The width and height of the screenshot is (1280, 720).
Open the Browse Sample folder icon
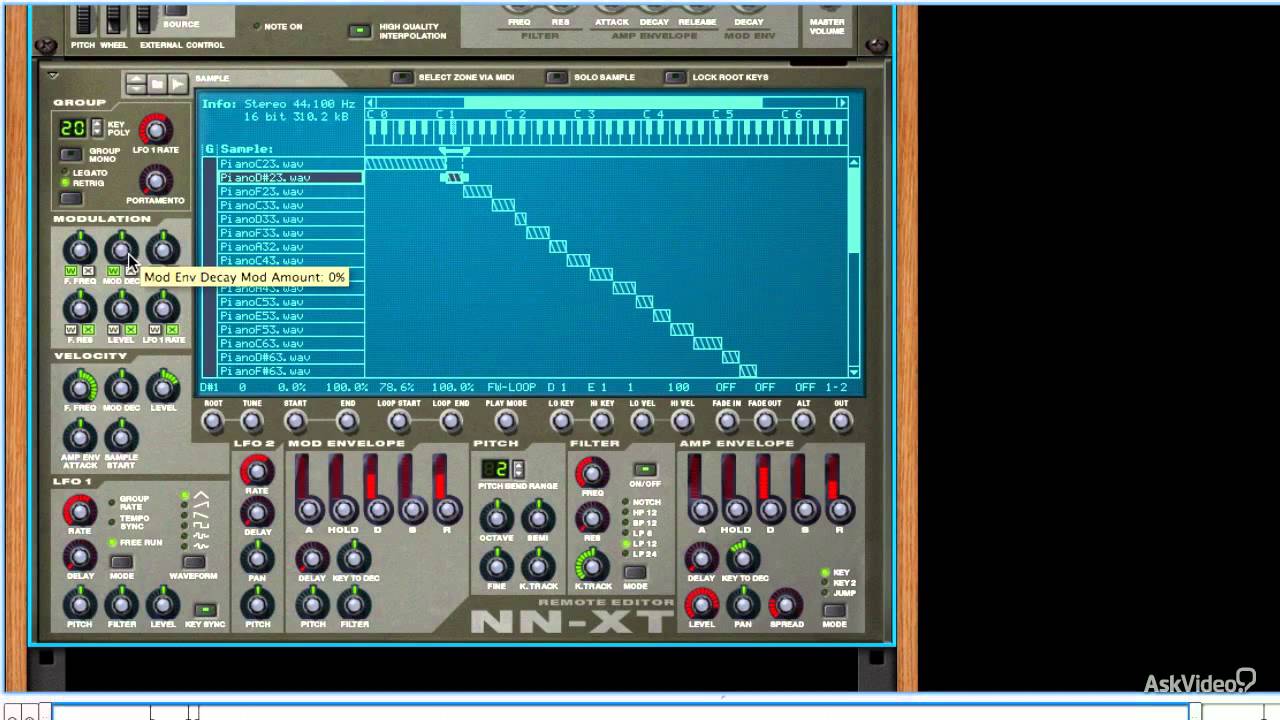pos(157,85)
